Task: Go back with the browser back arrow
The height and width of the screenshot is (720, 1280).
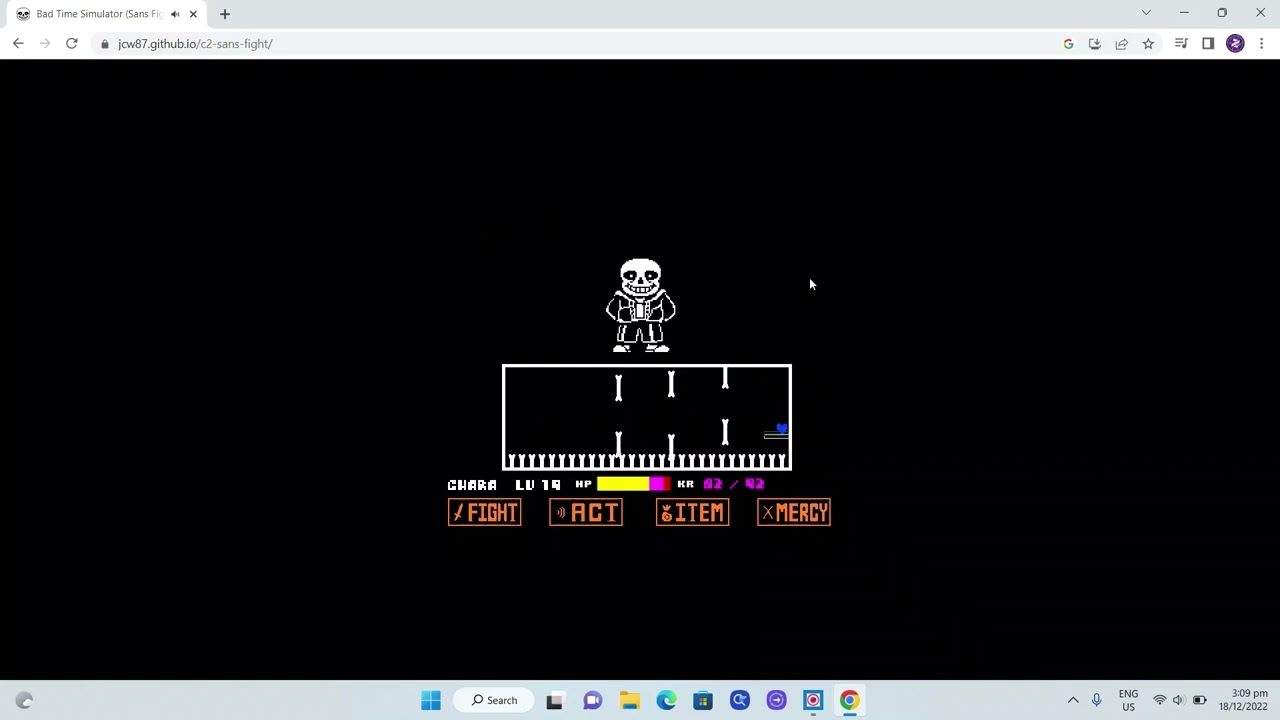Action: [x=18, y=43]
